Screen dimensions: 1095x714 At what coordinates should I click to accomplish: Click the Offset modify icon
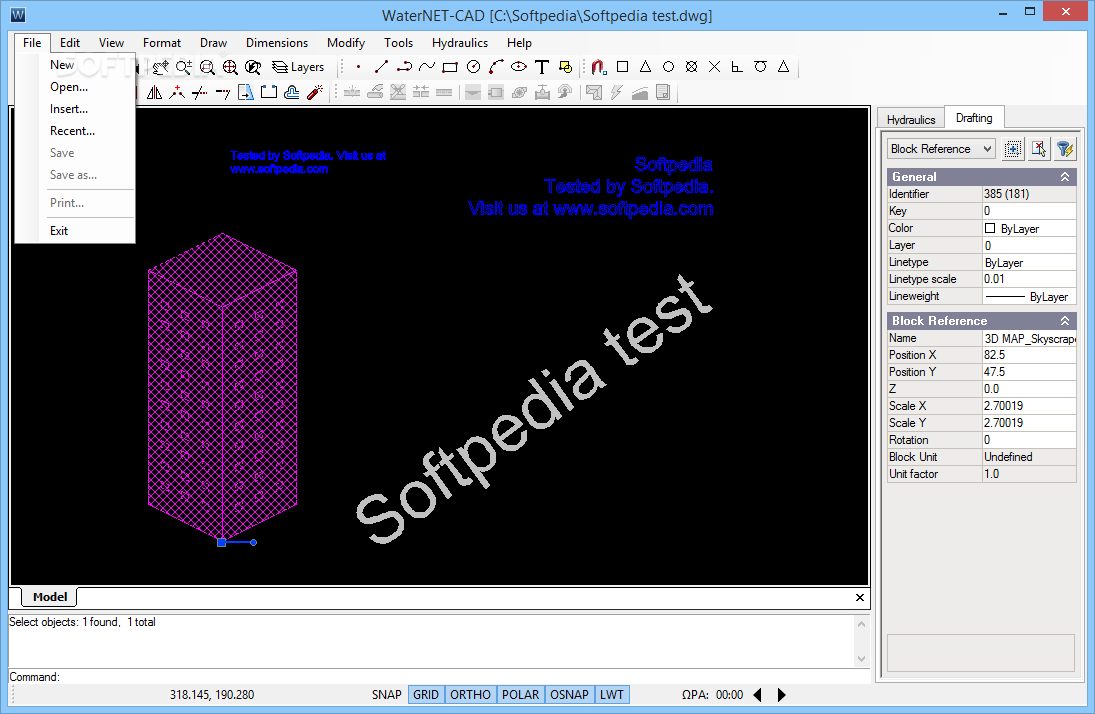coord(292,92)
